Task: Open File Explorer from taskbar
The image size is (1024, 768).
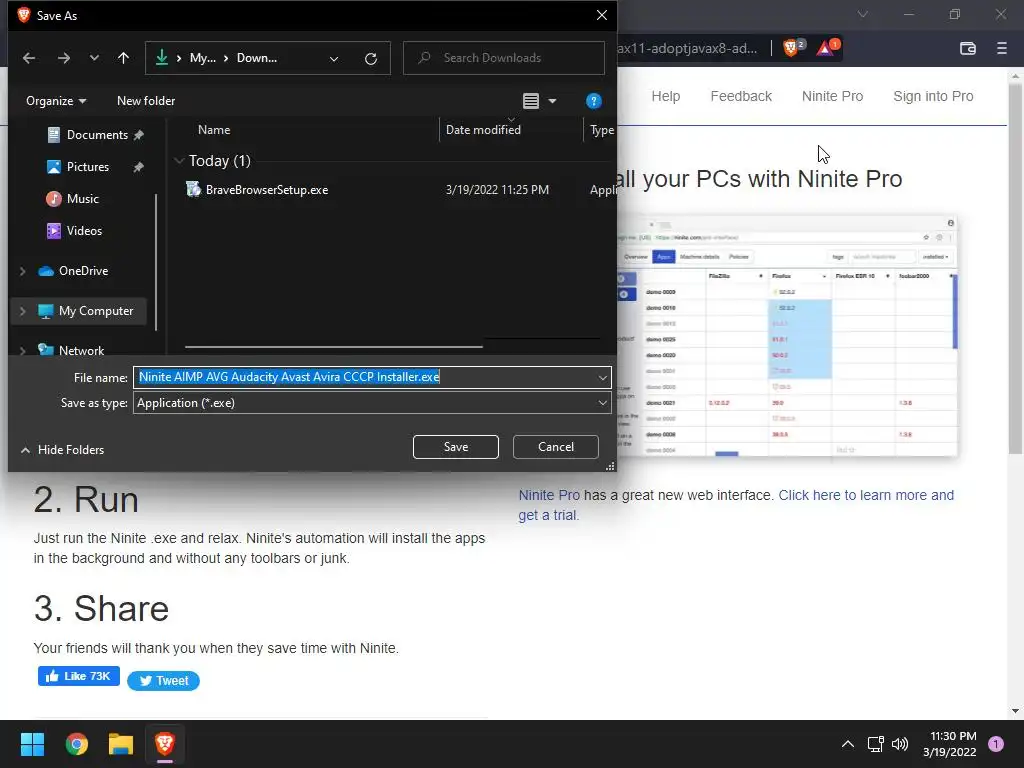Action: click(121, 744)
